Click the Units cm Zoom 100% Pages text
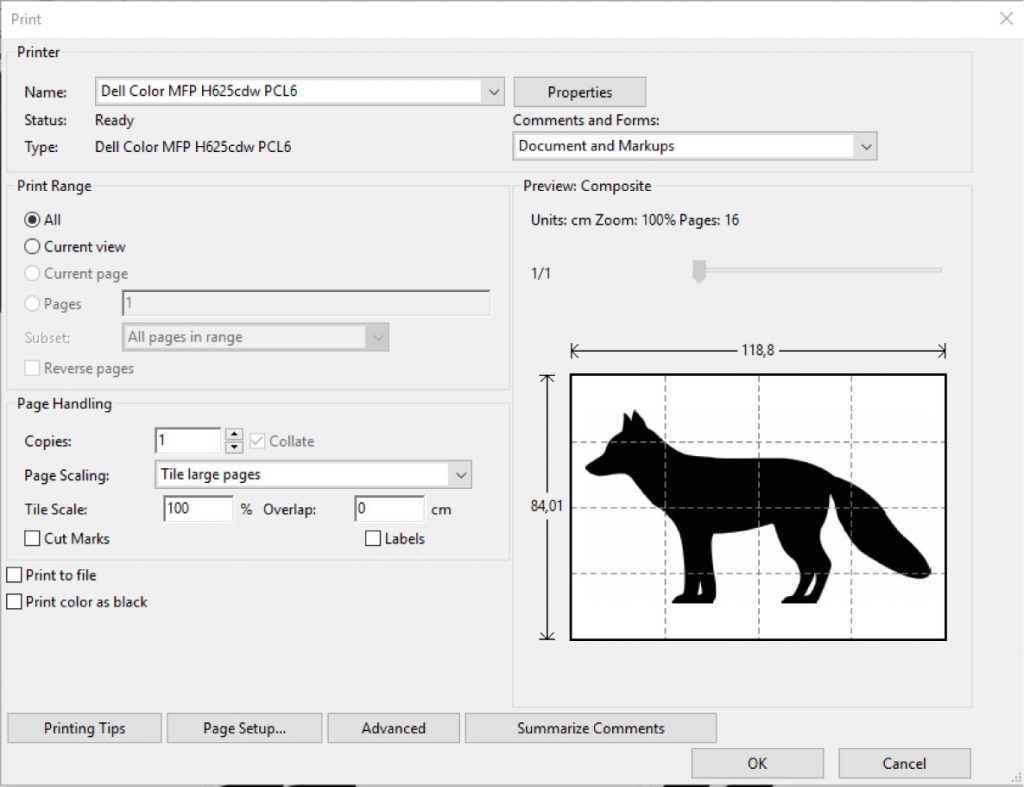Viewport: 1024px width, 787px height. click(x=635, y=220)
